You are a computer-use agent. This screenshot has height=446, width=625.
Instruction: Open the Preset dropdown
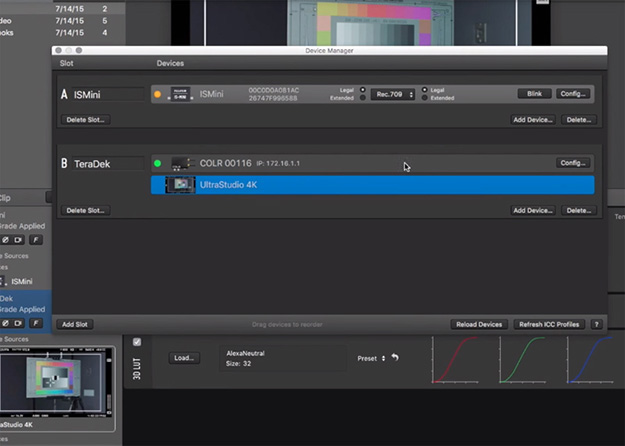(369, 358)
